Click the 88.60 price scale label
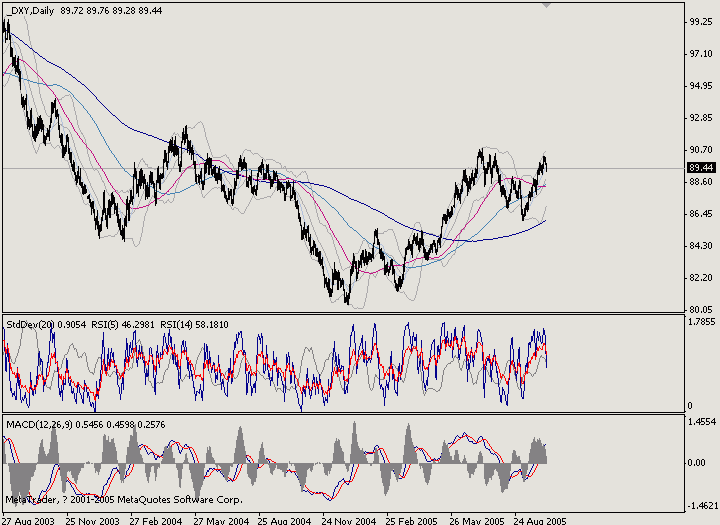 pyautogui.click(x=701, y=182)
